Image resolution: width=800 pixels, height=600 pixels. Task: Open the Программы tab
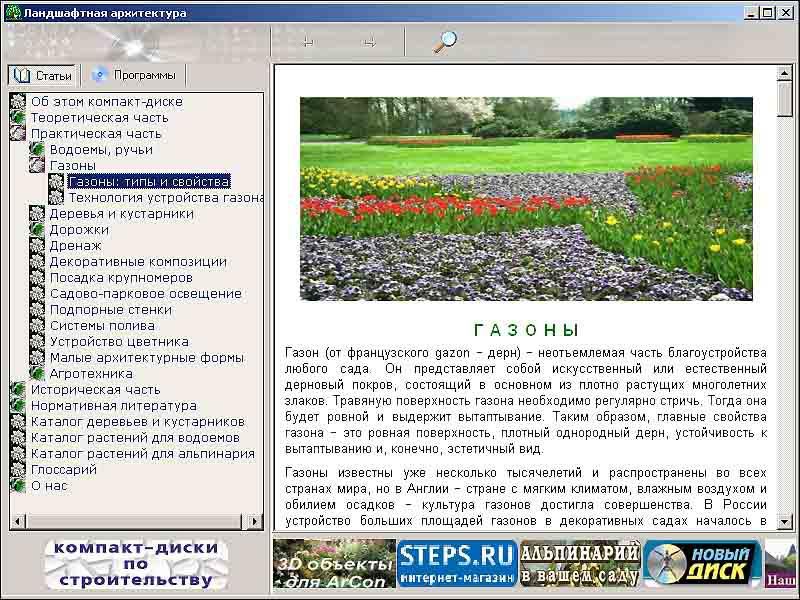134,75
